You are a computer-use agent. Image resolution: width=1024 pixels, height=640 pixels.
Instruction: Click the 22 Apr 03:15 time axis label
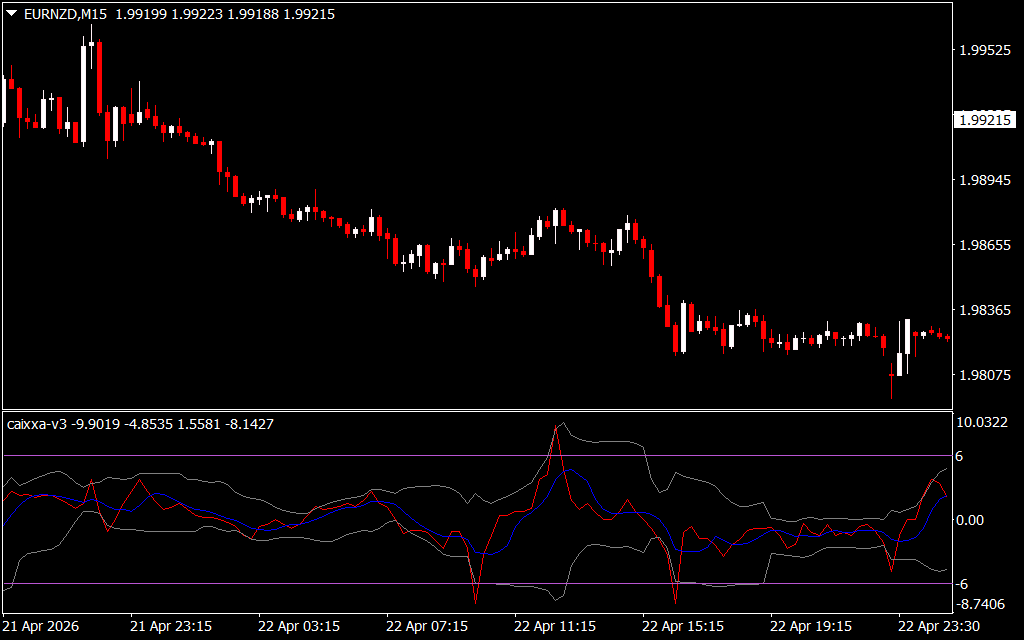tap(299, 626)
